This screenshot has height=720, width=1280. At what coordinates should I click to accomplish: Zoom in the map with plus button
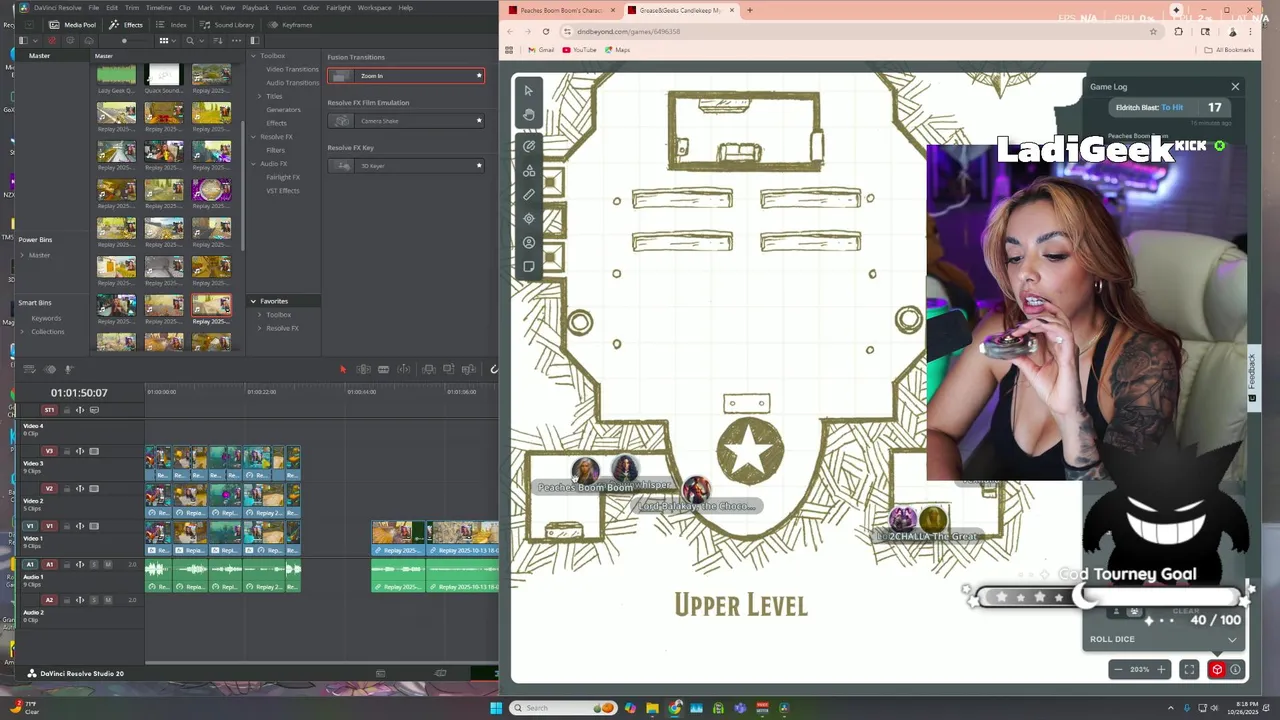coord(1161,670)
